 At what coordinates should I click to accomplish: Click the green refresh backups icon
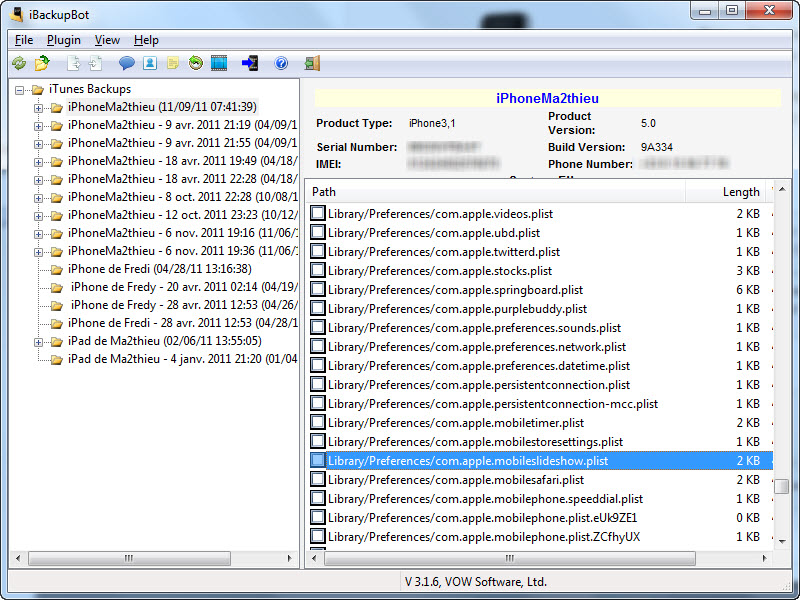[x=19, y=63]
